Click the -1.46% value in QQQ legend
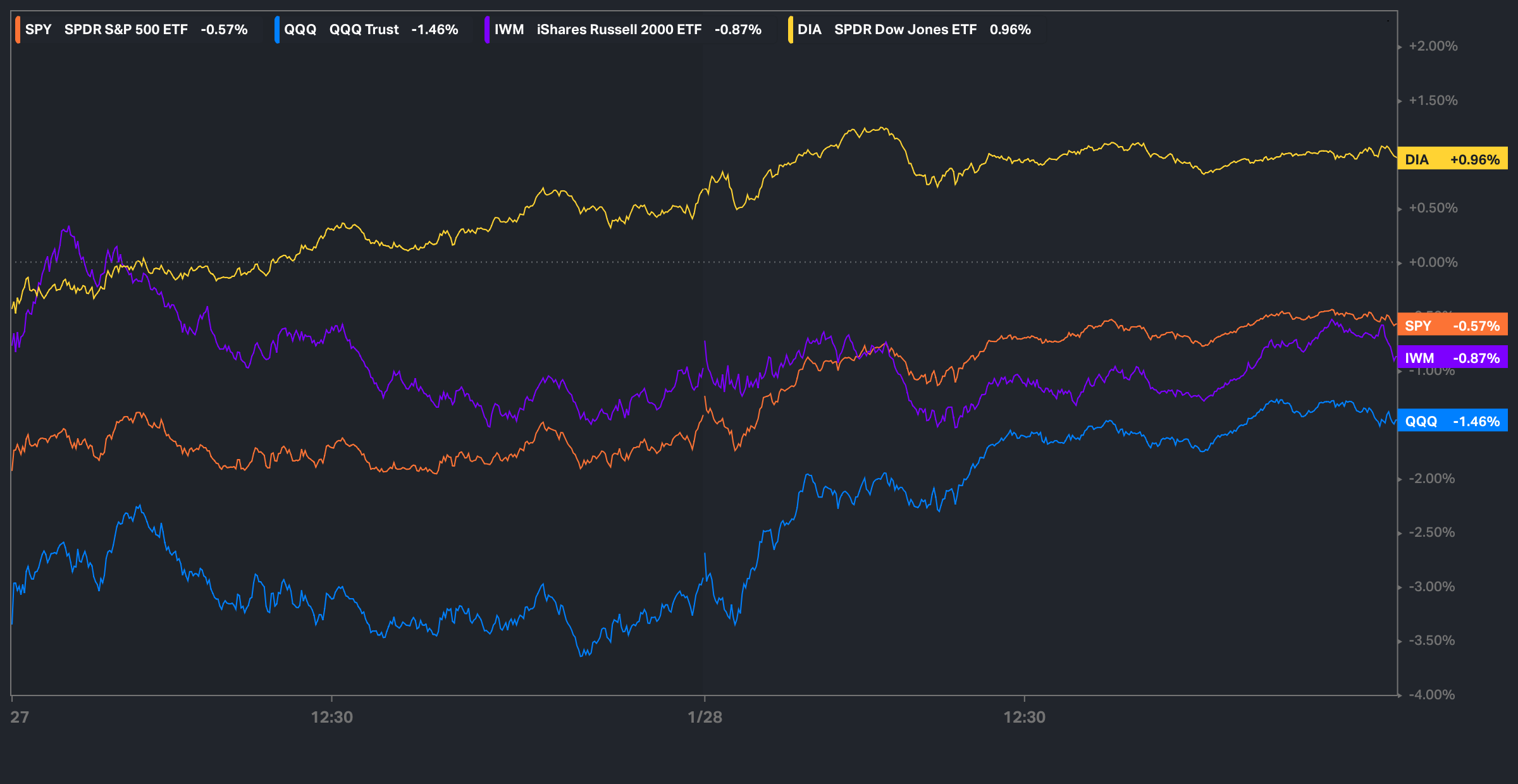The width and height of the screenshot is (1518, 784). tap(435, 30)
